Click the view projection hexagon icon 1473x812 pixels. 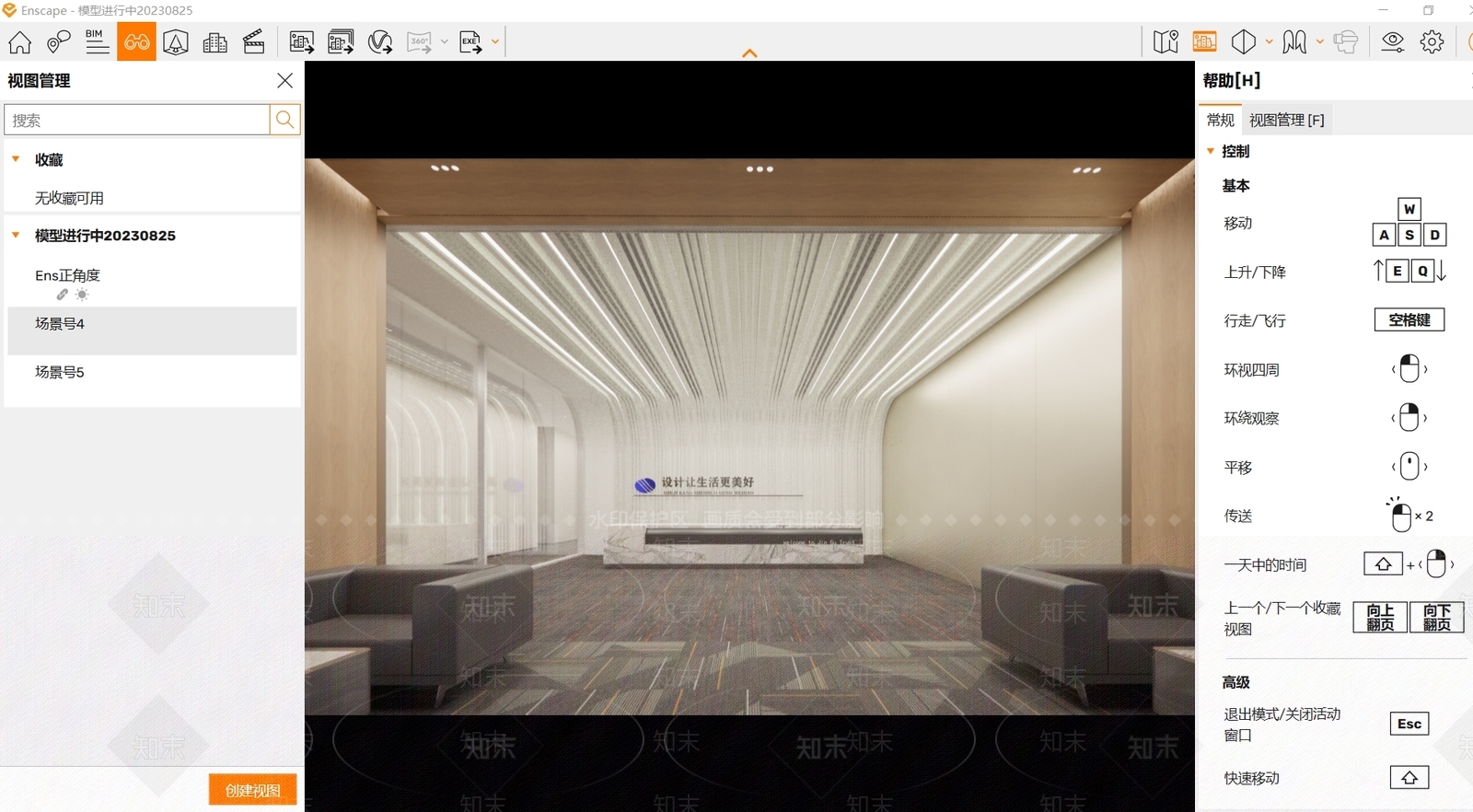pyautogui.click(x=1244, y=42)
